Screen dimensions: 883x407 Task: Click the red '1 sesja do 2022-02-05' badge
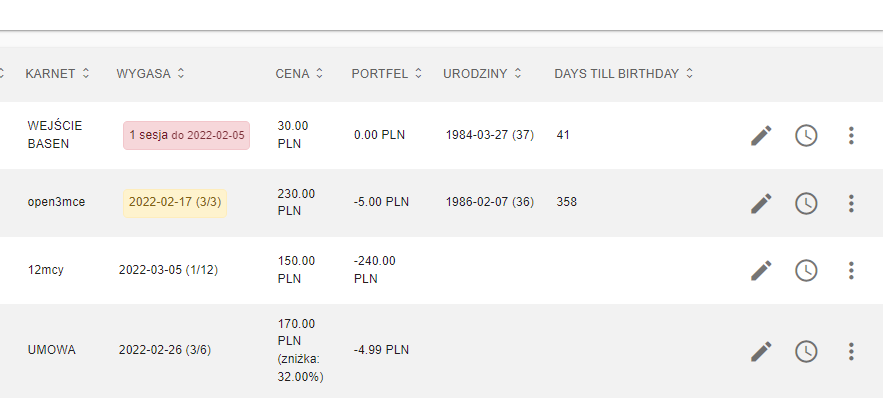(186, 136)
